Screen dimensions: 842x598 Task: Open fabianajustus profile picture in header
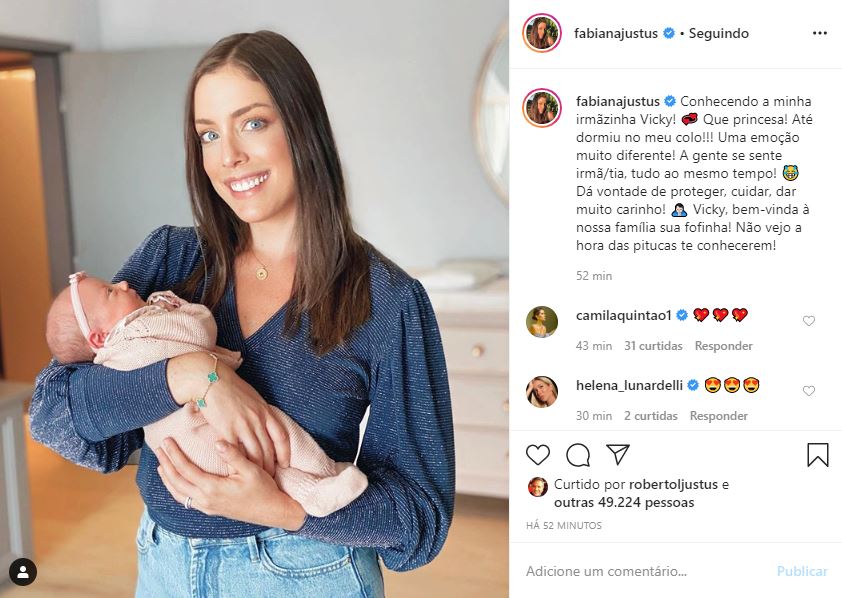pyautogui.click(x=542, y=33)
